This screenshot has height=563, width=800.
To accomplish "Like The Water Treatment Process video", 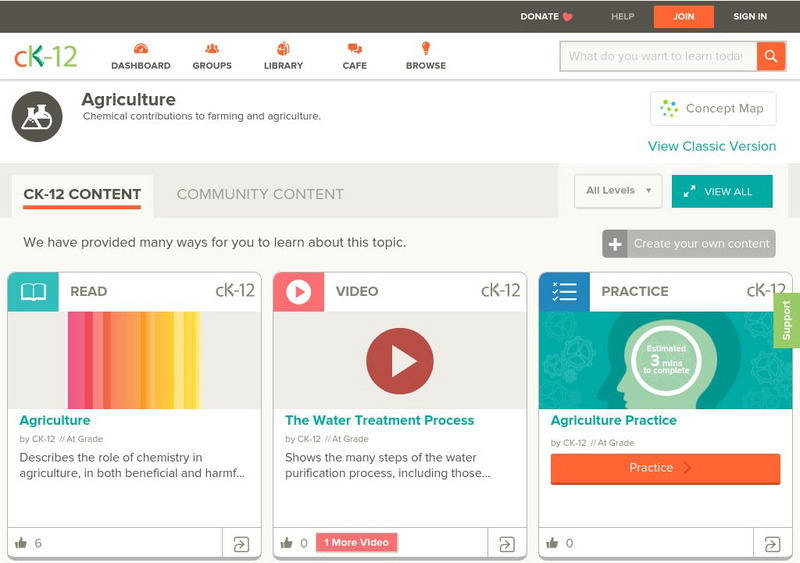I will (287, 543).
